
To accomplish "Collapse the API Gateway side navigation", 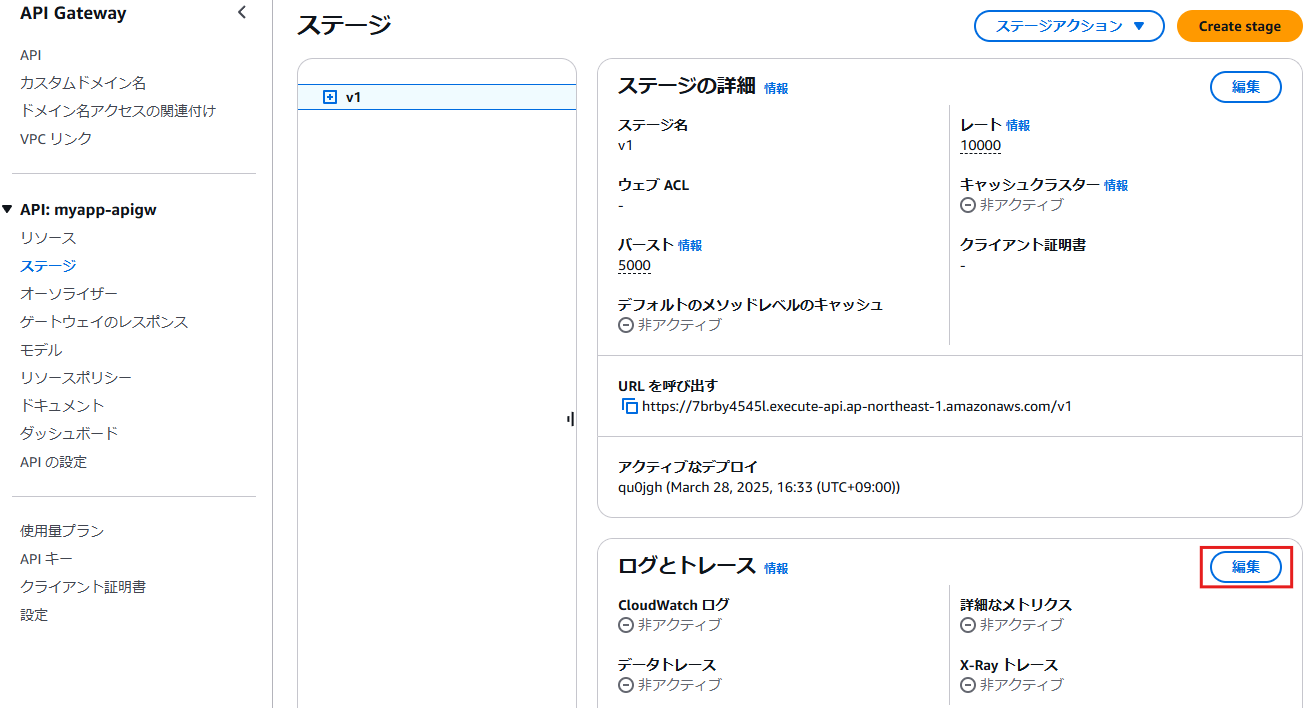I will pos(241,13).
